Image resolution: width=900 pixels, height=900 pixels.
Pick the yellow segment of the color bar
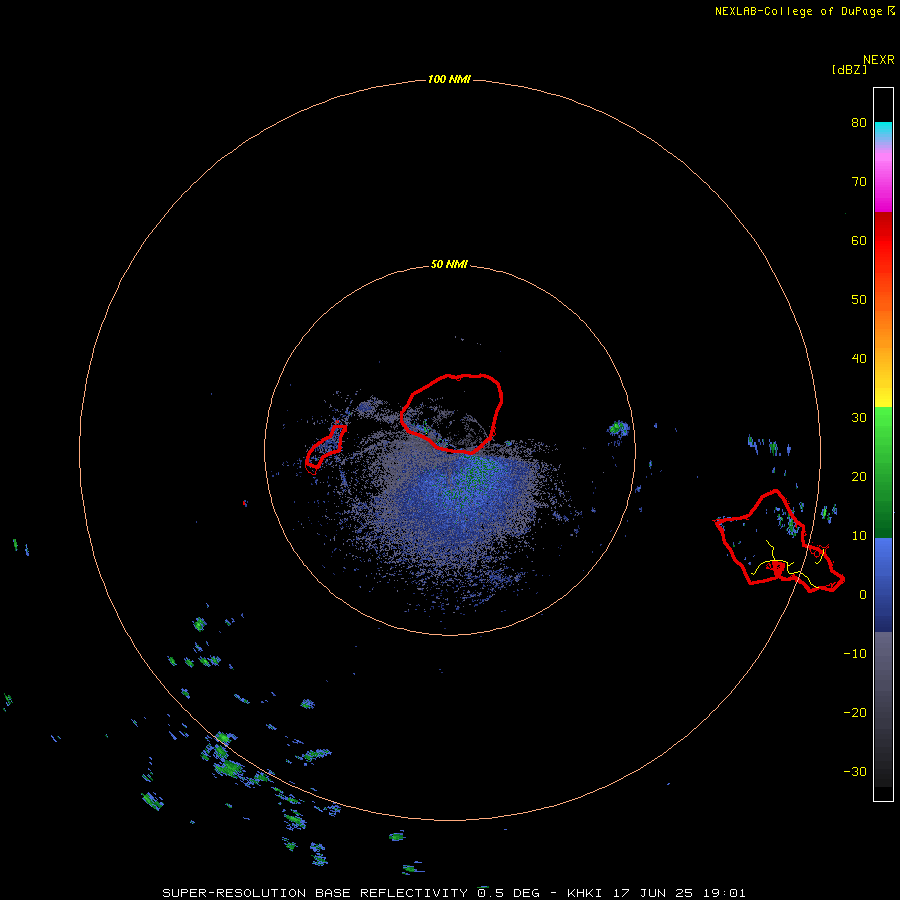click(x=883, y=393)
